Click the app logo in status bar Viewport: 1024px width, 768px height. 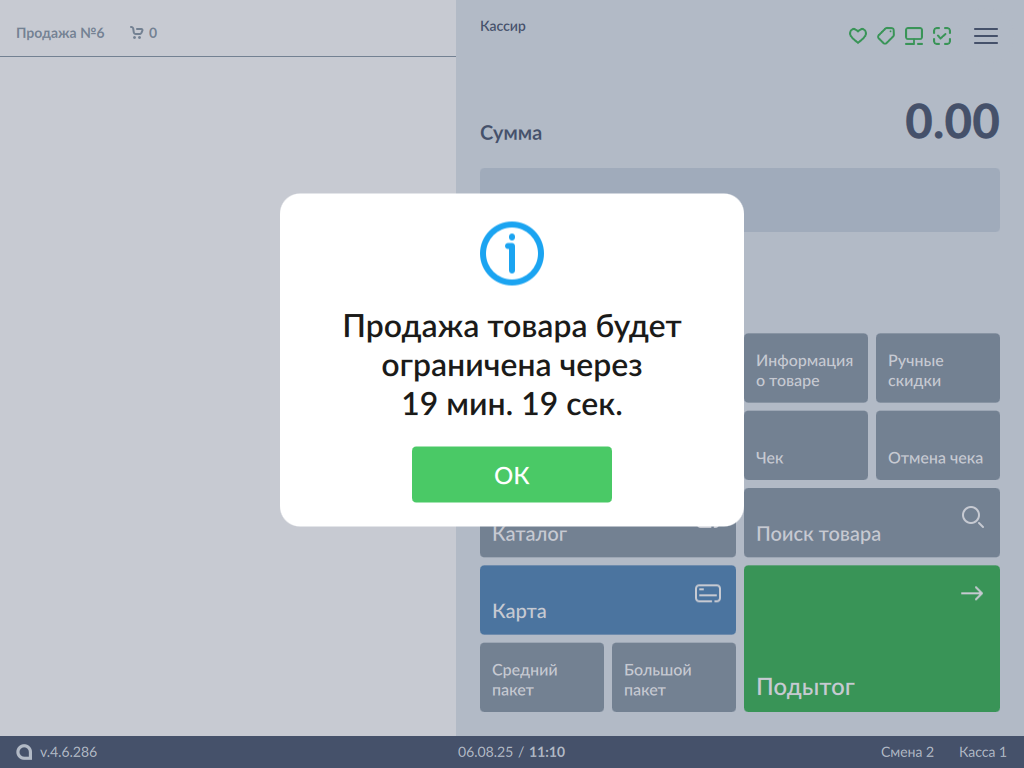coord(24,752)
